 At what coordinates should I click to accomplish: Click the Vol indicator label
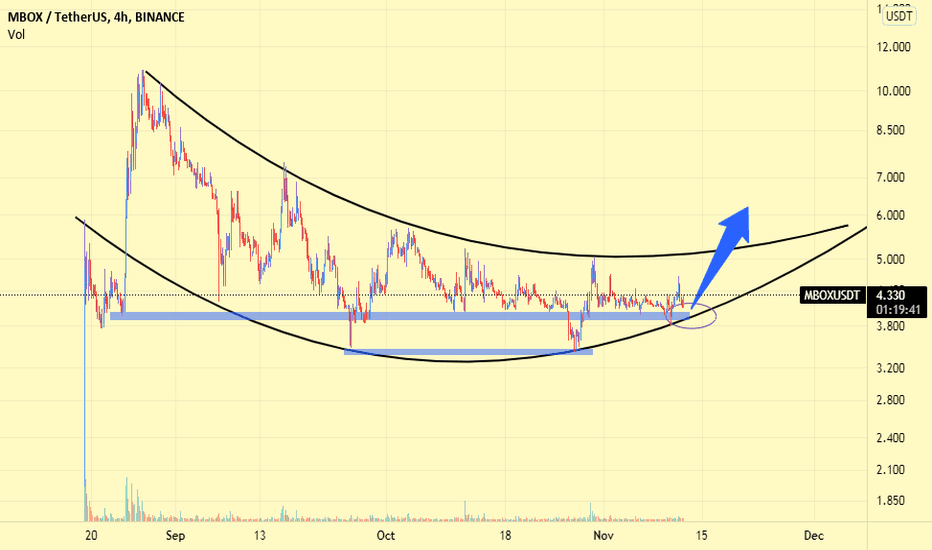16,34
